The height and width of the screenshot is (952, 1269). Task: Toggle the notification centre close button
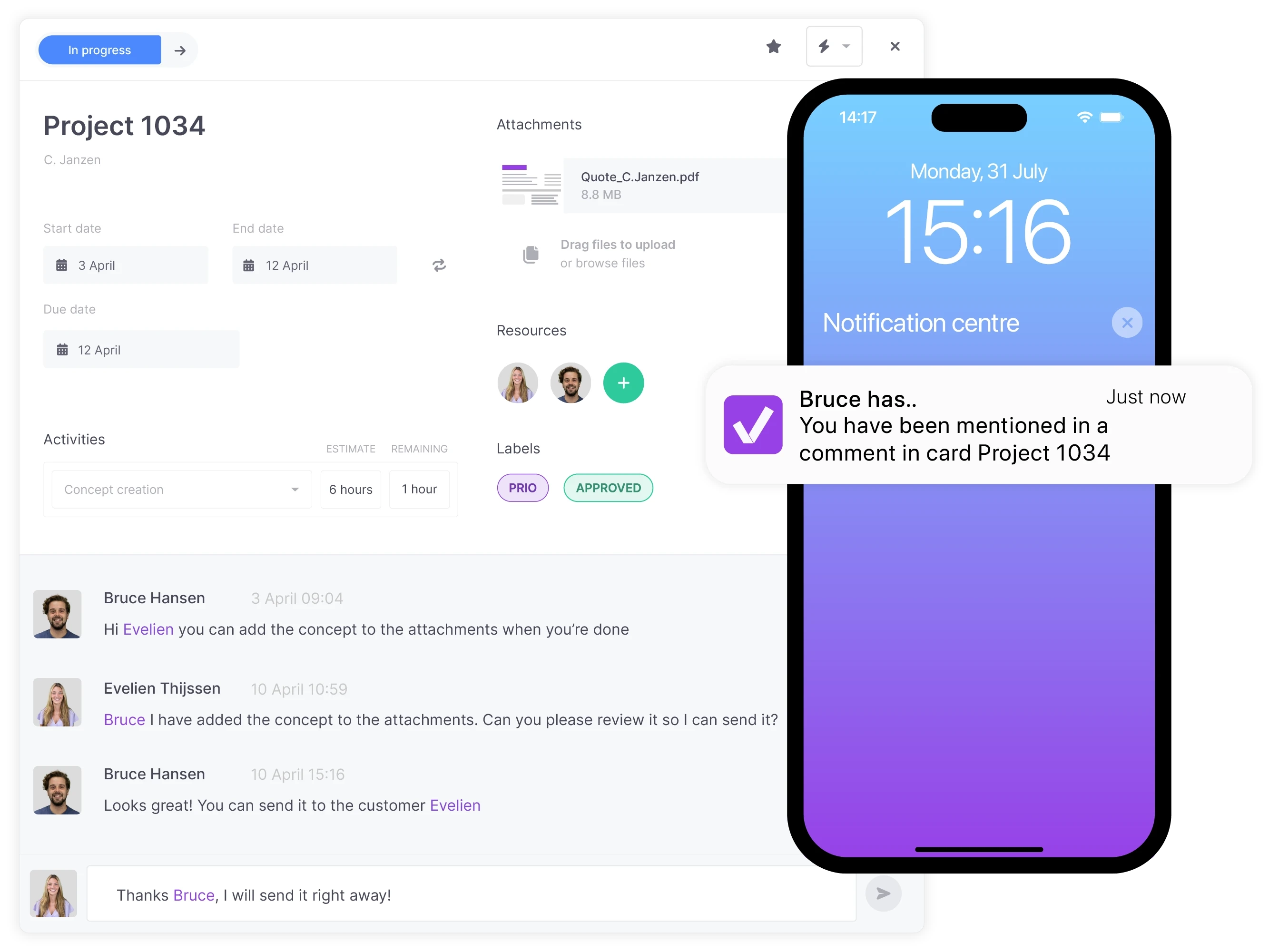pyautogui.click(x=1127, y=322)
